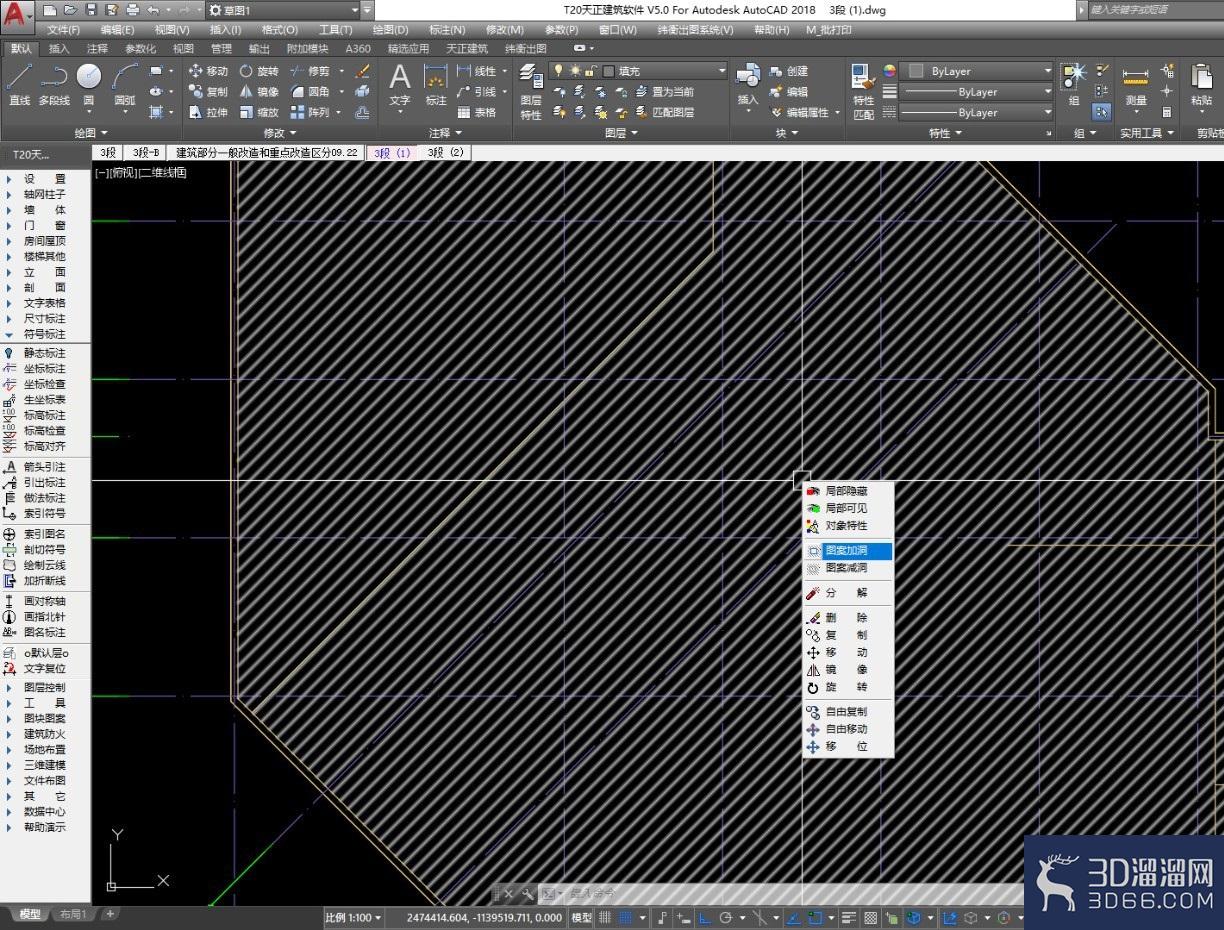Image resolution: width=1224 pixels, height=930 pixels.
Task: Click the 复制 copy tool in ribbon
Action: (208, 92)
